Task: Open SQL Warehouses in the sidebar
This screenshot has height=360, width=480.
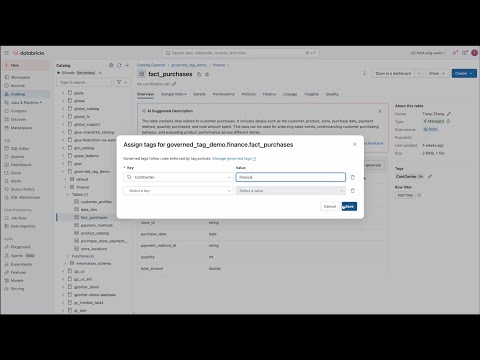Action: (x=25, y=197)
